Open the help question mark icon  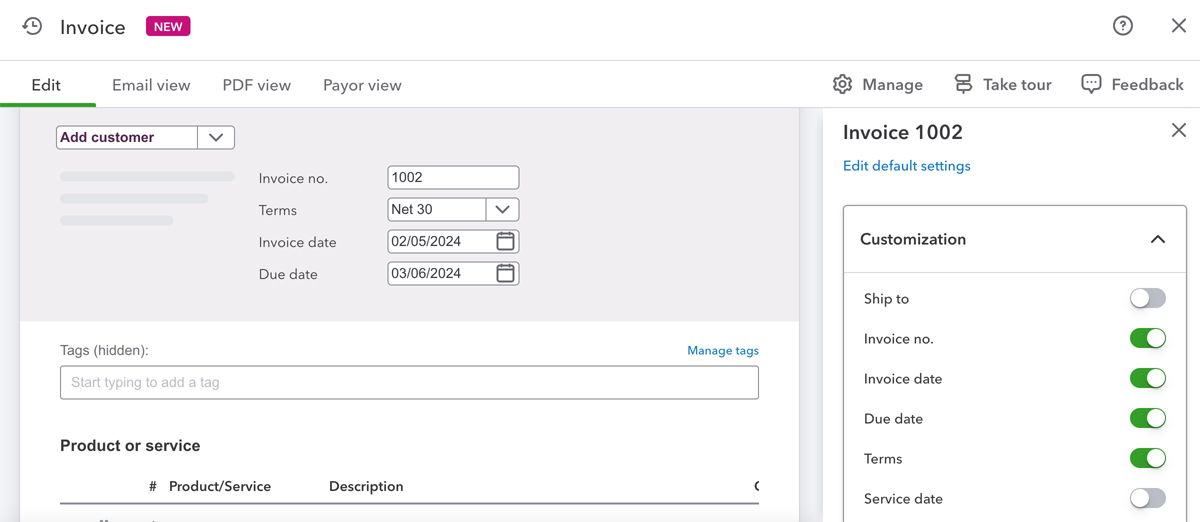pos(1123,26)
